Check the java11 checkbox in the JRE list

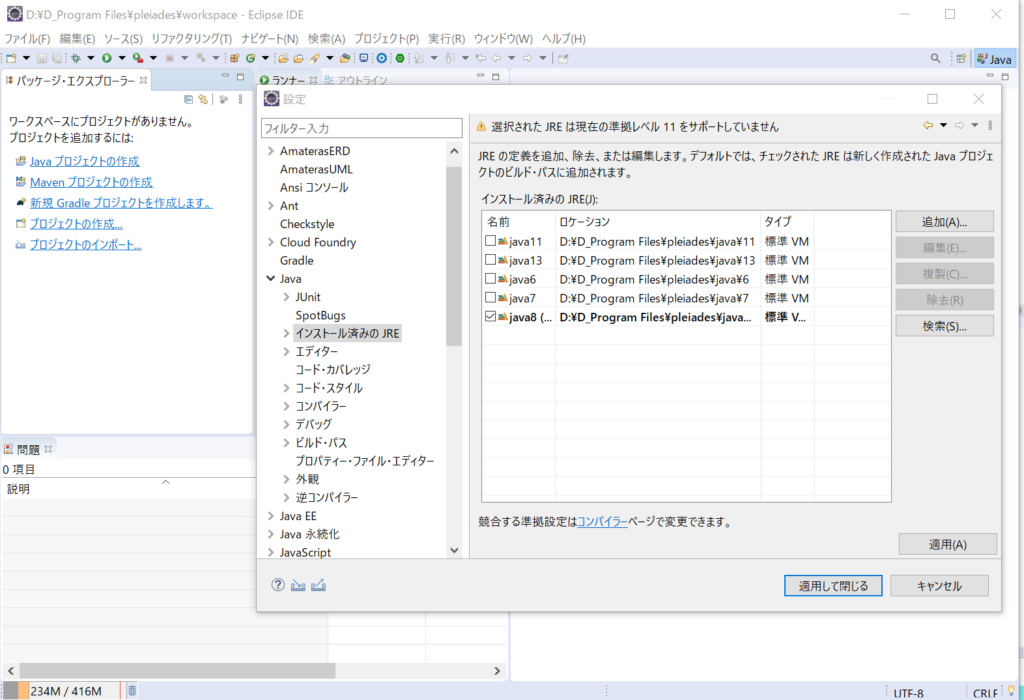coord(490,241)
